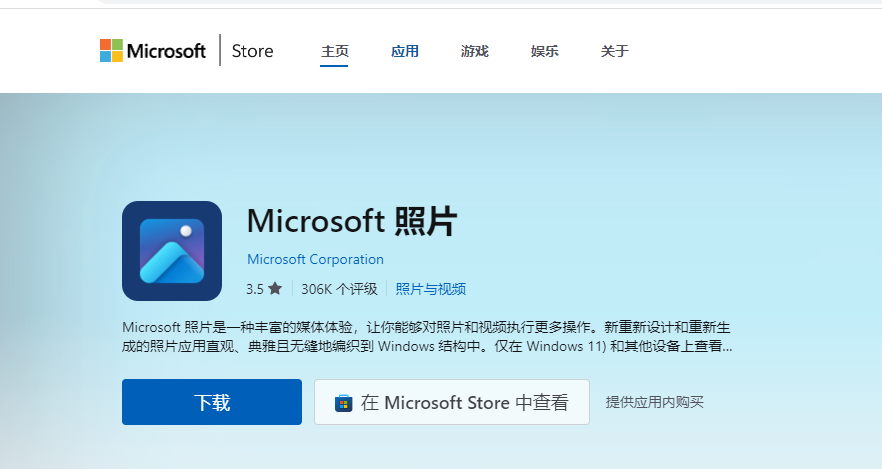Open the Store home link
The height and width of the screenshot is (469, 882).
(252, 51)
